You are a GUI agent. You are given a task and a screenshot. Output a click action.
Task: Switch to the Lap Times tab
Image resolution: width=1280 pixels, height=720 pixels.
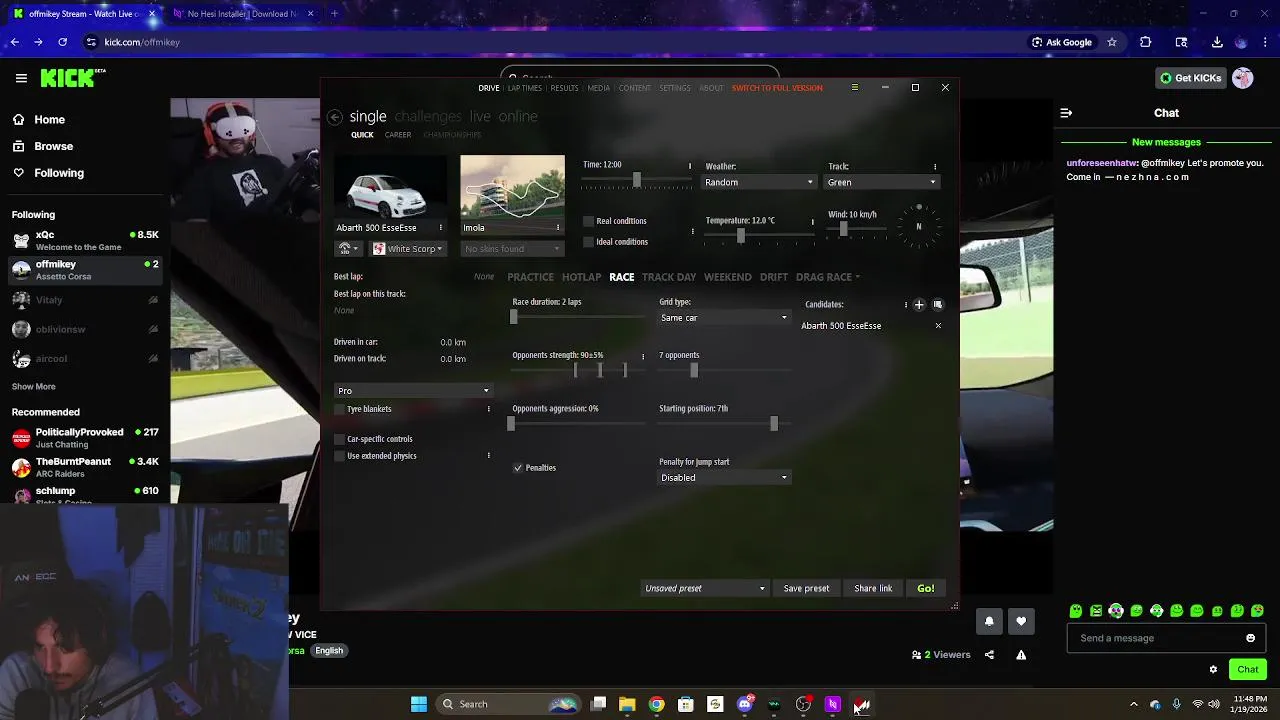click(x=524, y=88)
